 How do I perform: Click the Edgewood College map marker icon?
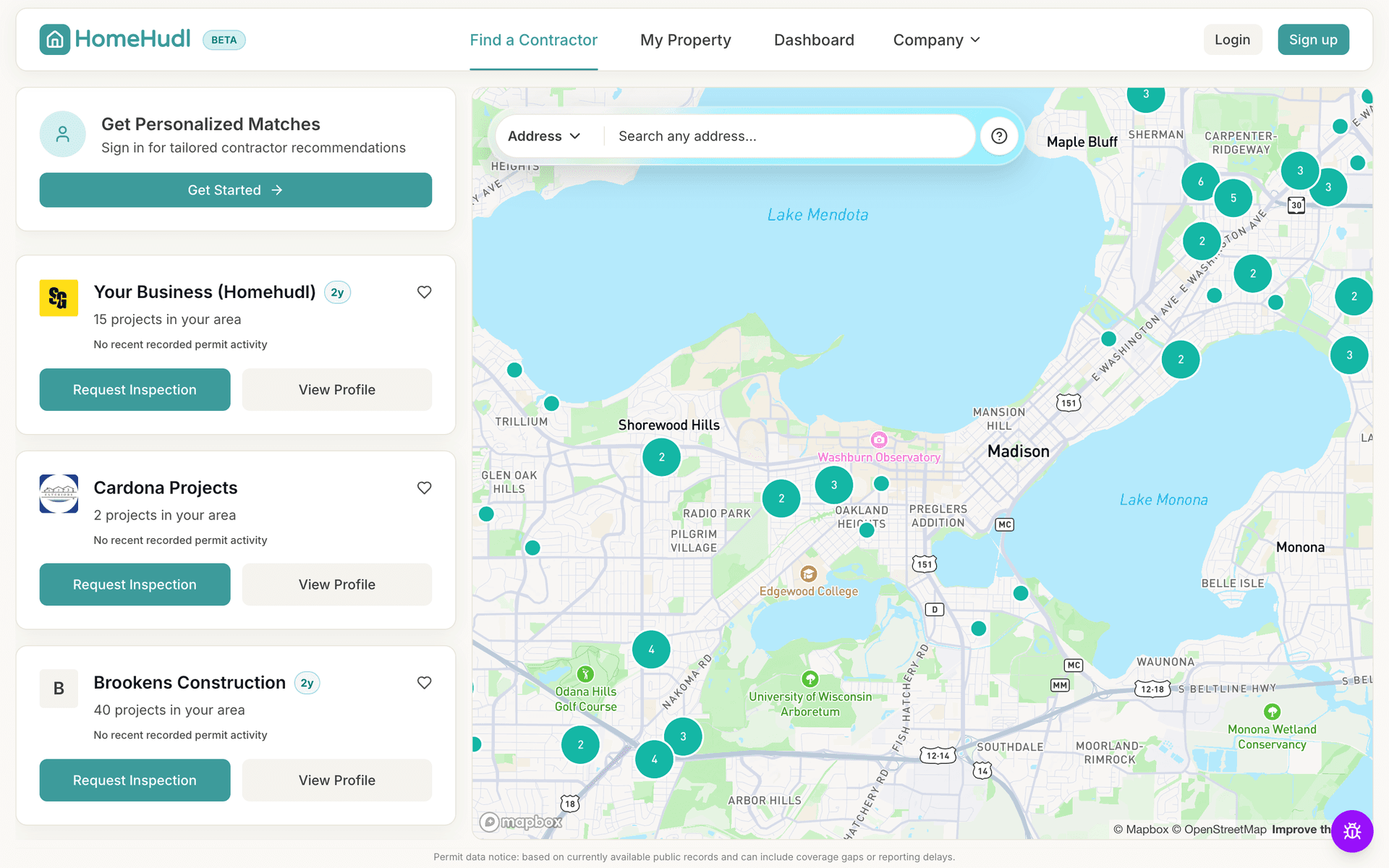pos(809,574)
